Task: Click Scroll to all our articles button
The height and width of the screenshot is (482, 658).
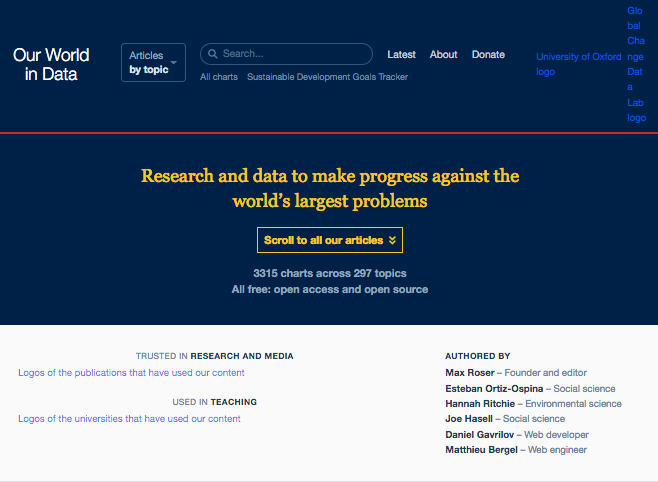Action: point(330,240)
